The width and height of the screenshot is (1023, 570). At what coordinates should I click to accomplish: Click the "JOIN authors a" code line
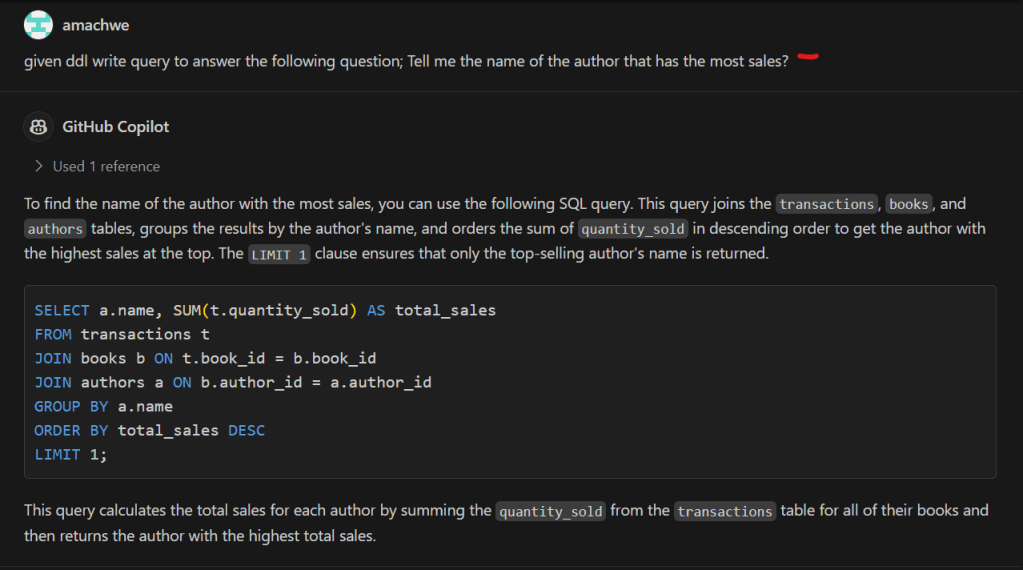233,382
